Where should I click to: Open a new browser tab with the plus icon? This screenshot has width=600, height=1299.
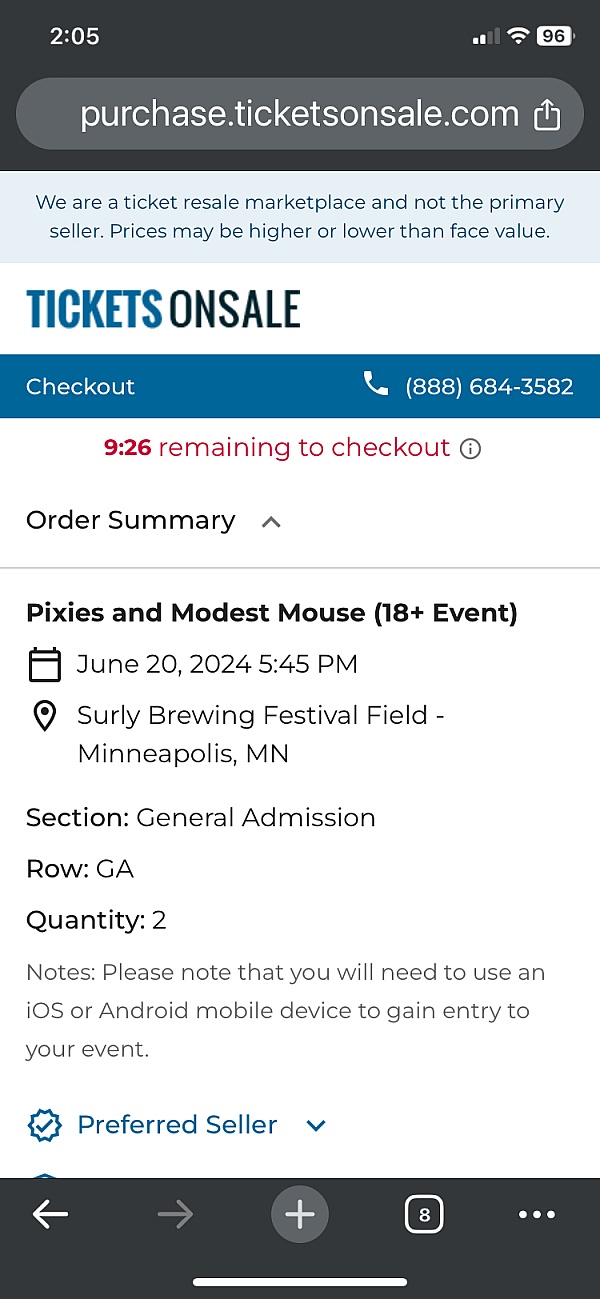(x=300, y=1214)
